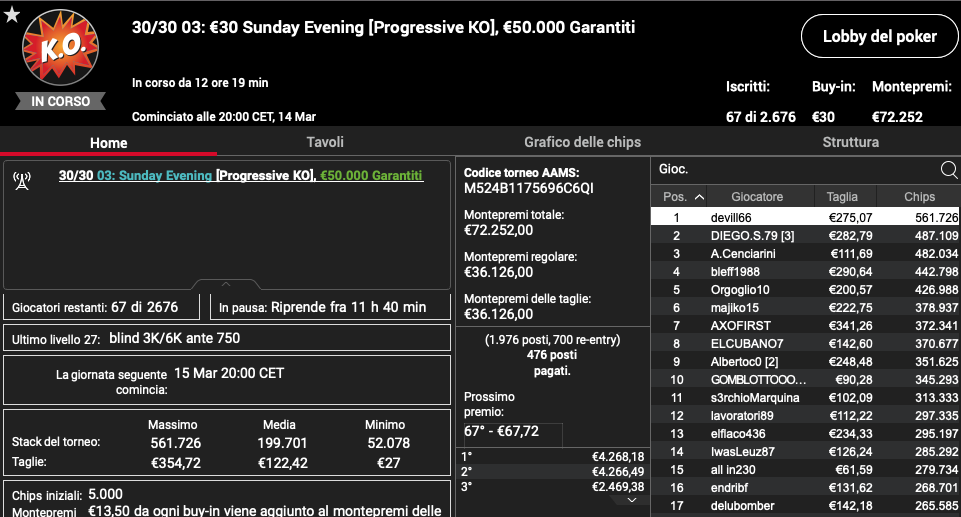Open the Grafico delle chips tab
Image resolution: width=961 pixels, height=517 pixels.
582,142
